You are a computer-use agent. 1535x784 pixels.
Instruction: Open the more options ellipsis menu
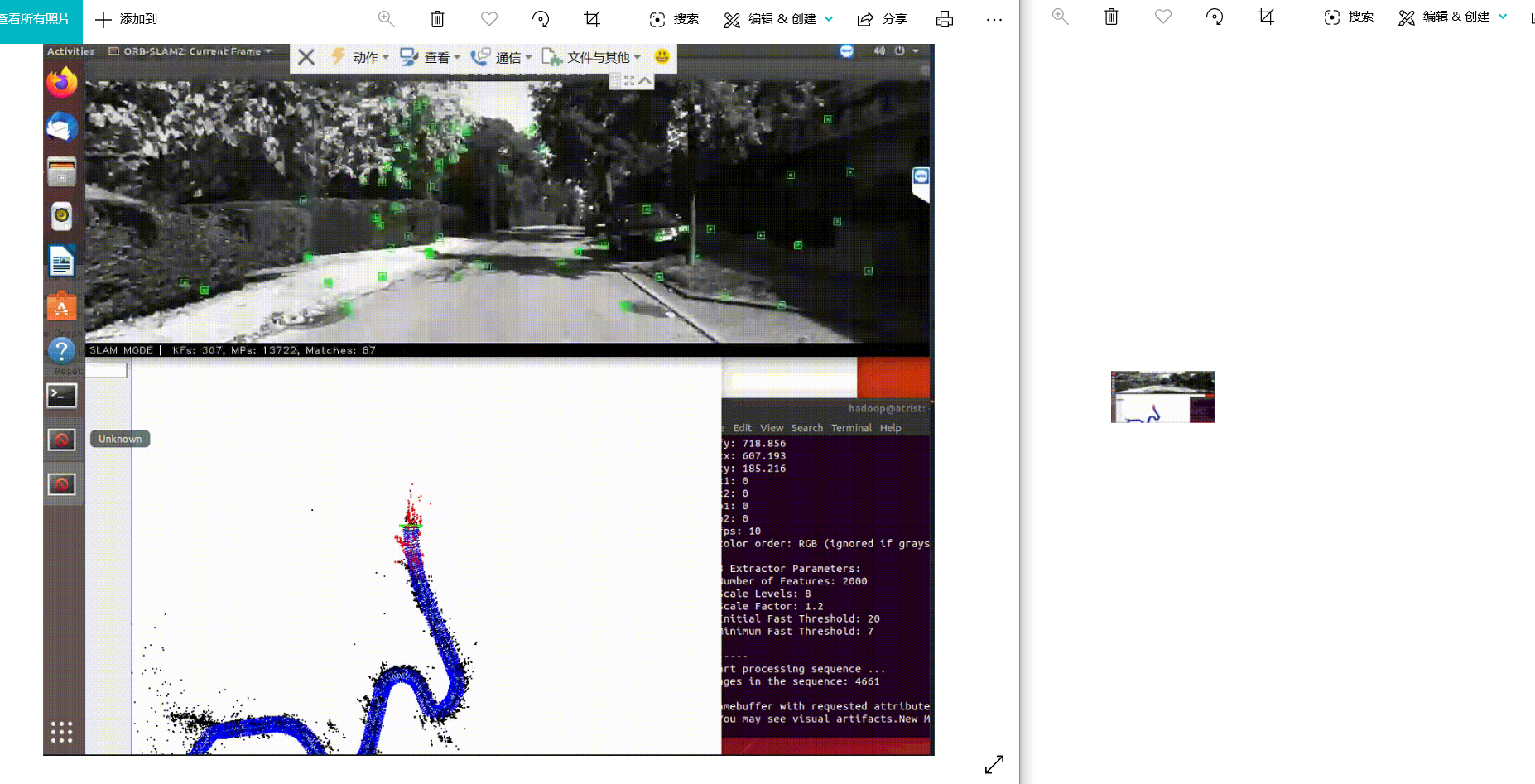(994, 19)
